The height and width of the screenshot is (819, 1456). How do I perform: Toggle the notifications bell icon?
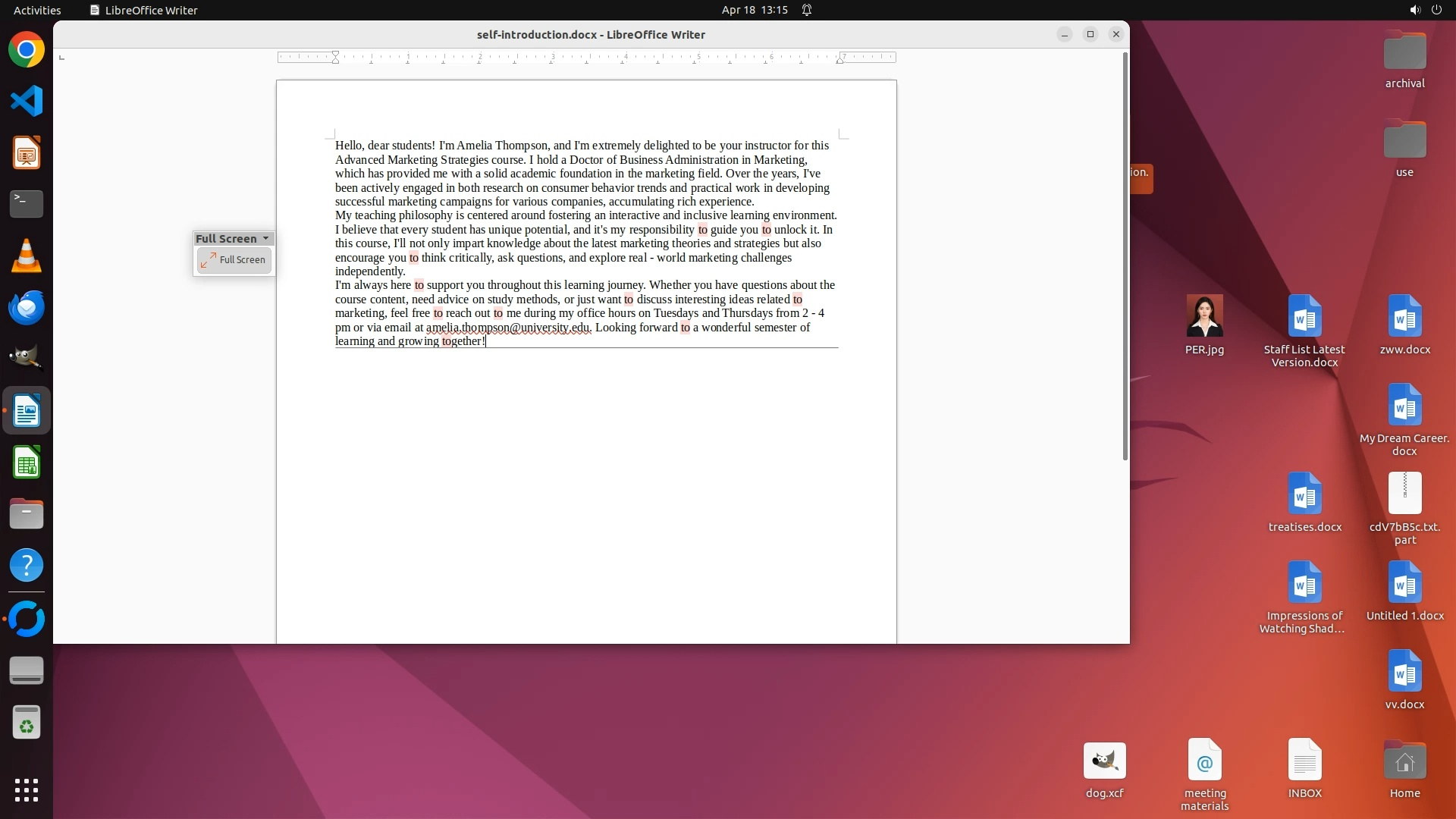click(x=807, y=10)
